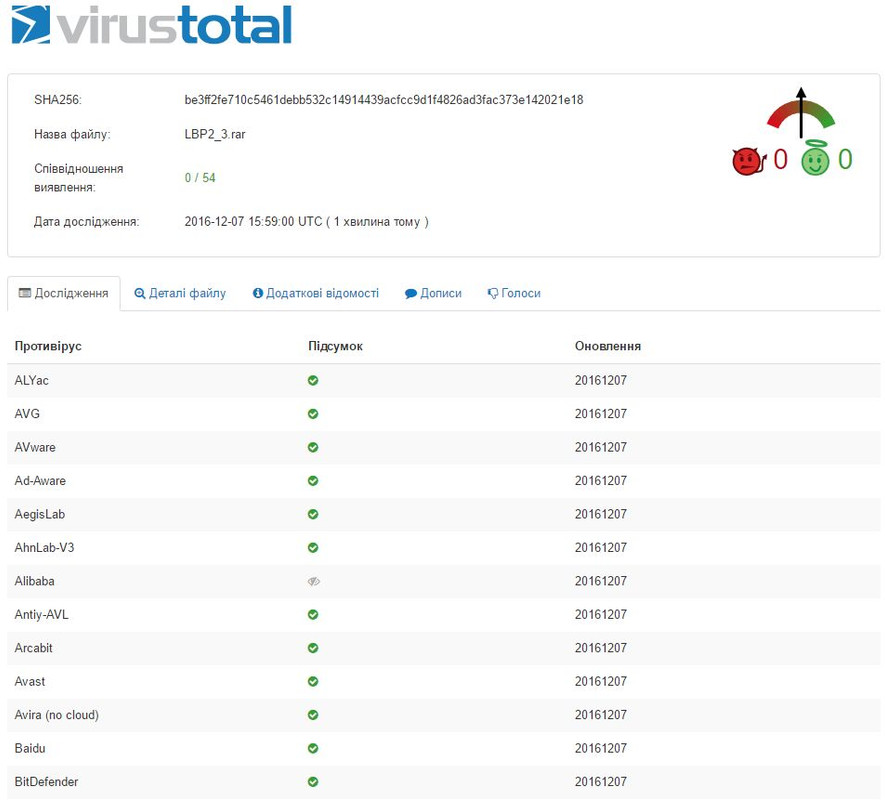885x800 pixels.
Task: Open the Дослідження tab
Action: click(64, 293)
